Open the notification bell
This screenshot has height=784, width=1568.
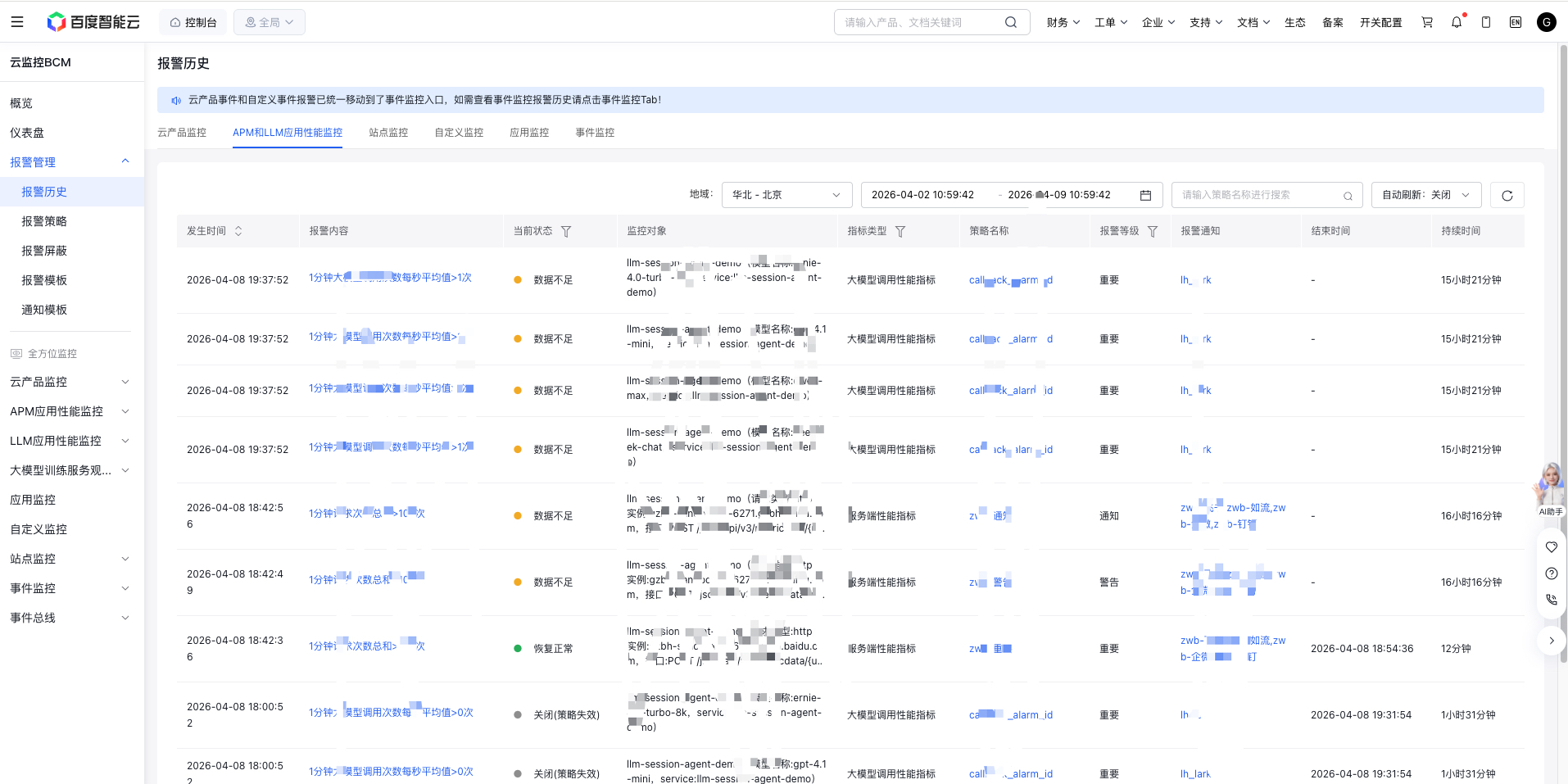point(1456,22)
